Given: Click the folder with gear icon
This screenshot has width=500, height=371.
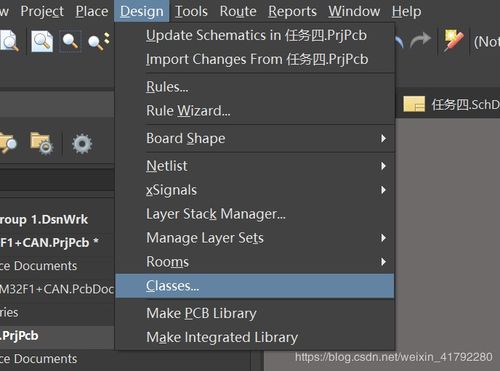Looking at the screenshot, I should (x=41, y=144).
